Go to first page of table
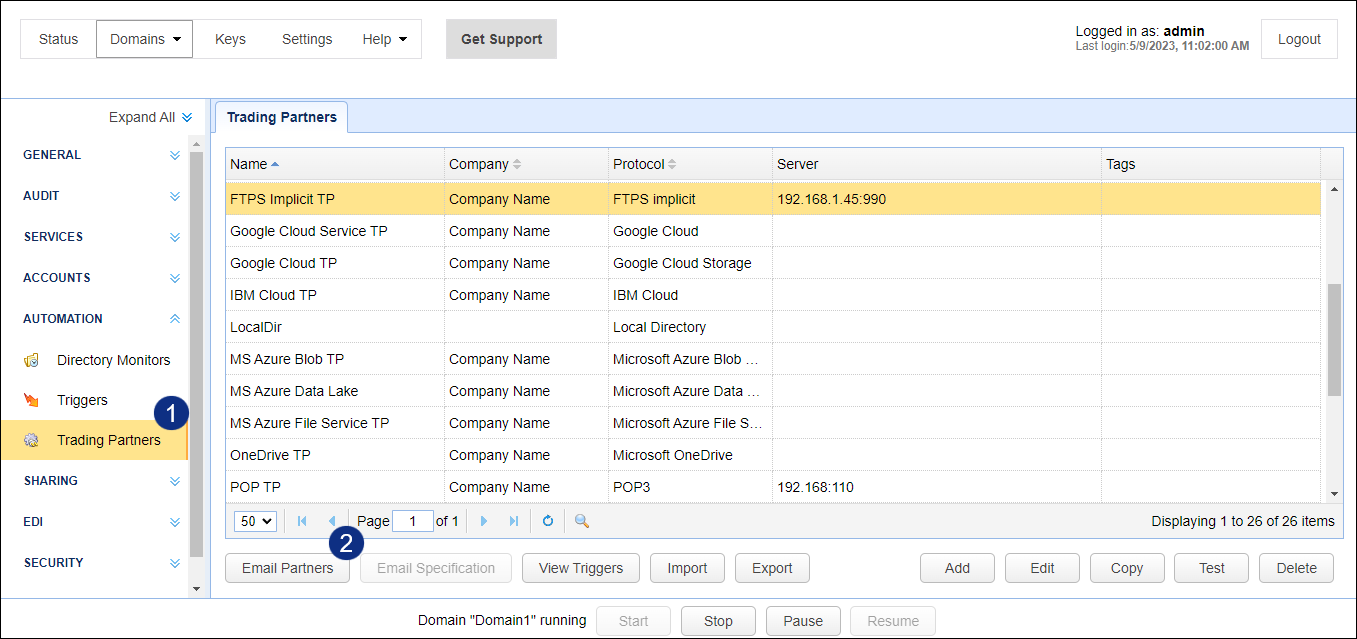 [x=302, y=521]
